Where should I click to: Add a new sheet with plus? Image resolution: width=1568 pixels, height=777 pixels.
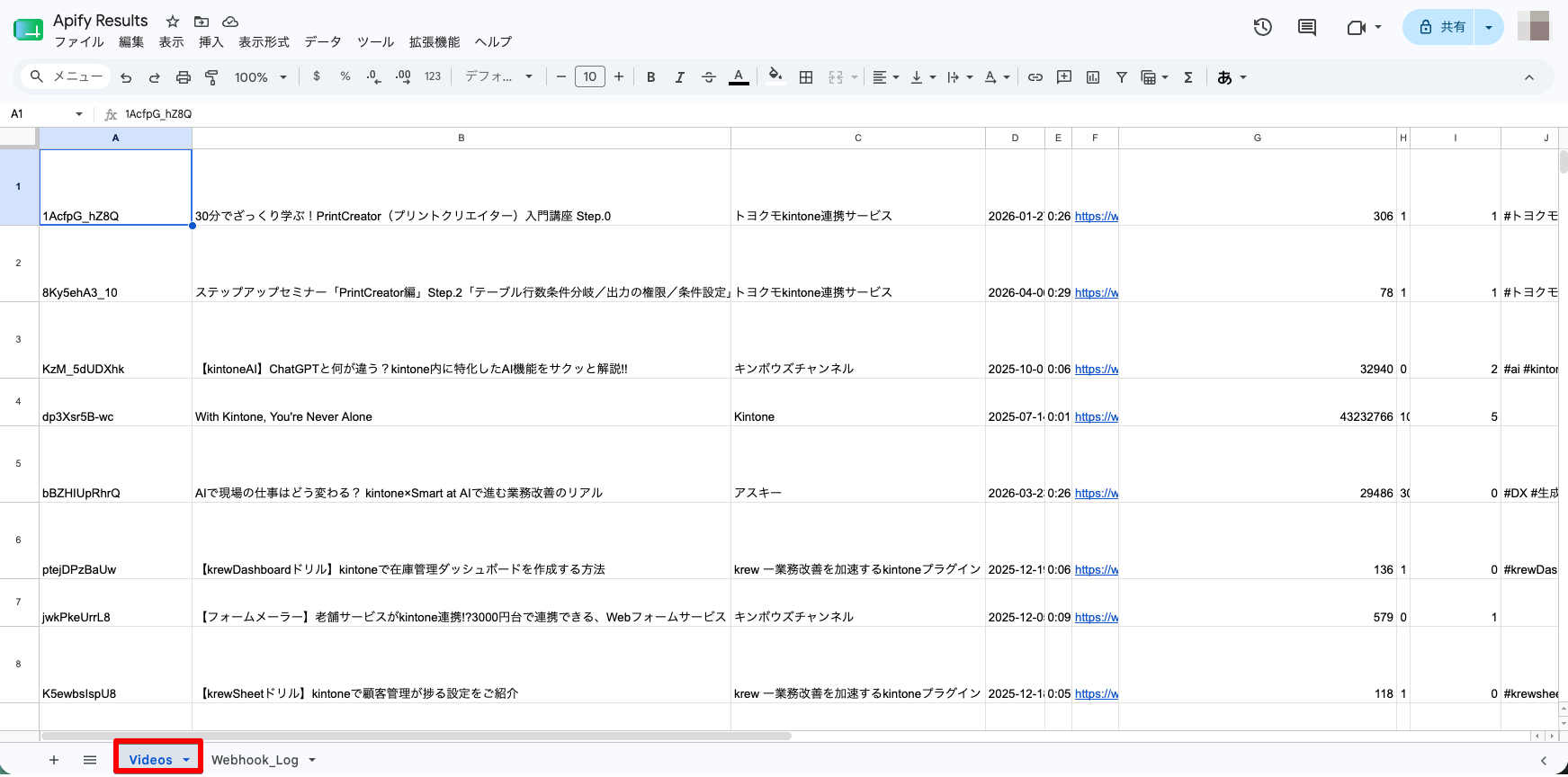click(54, 760)
